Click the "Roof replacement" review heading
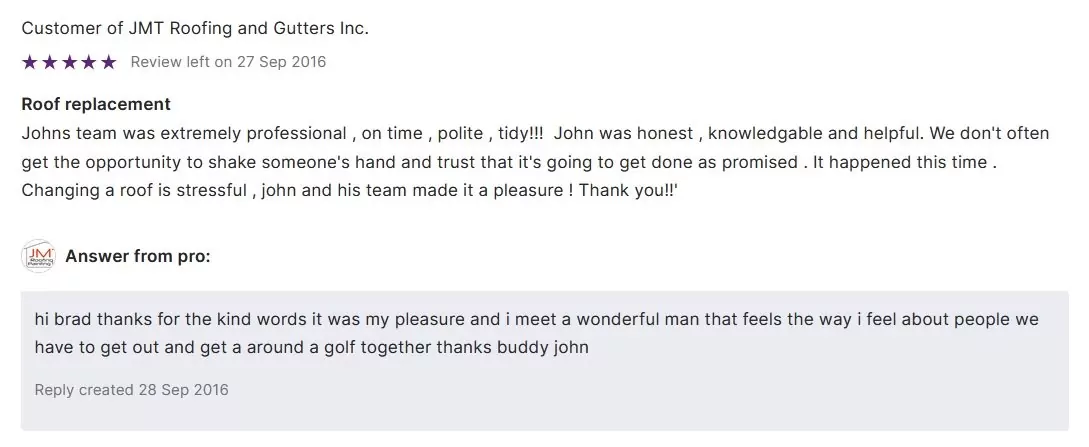Viewport: 1089px width, 447px height. [x=96, y=104]
